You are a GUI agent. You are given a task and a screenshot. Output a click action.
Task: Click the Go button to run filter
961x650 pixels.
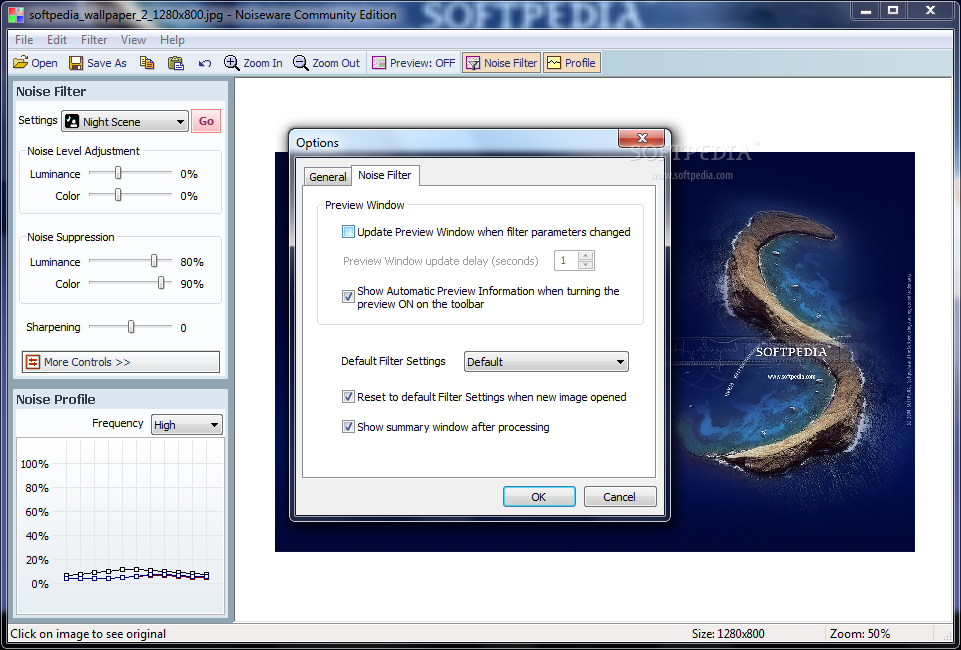[206, 121]
